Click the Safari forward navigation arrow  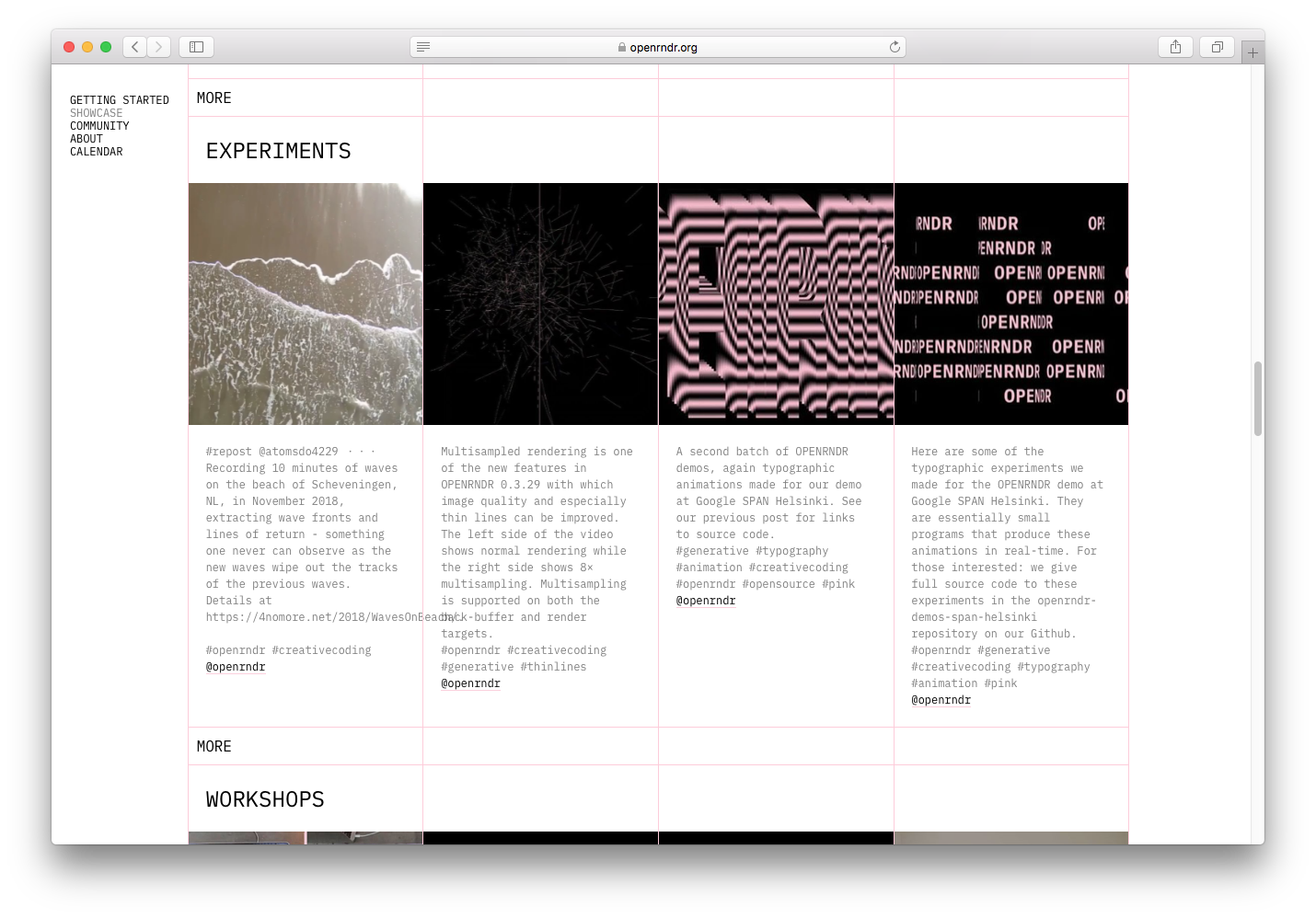[x=159, y=47]
